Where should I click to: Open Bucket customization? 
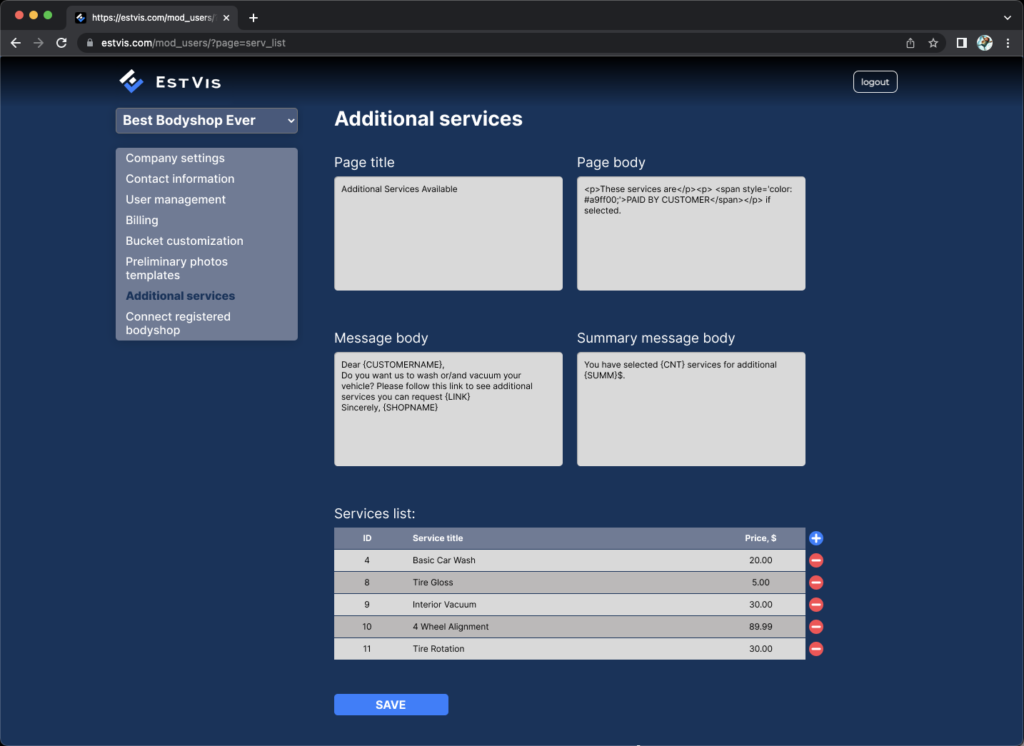184,241
